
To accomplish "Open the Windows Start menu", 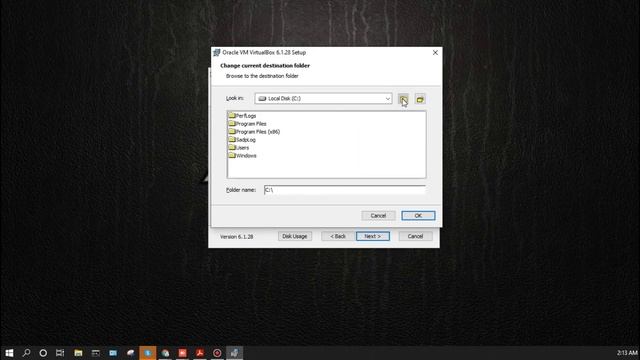I will click(9, 353).
